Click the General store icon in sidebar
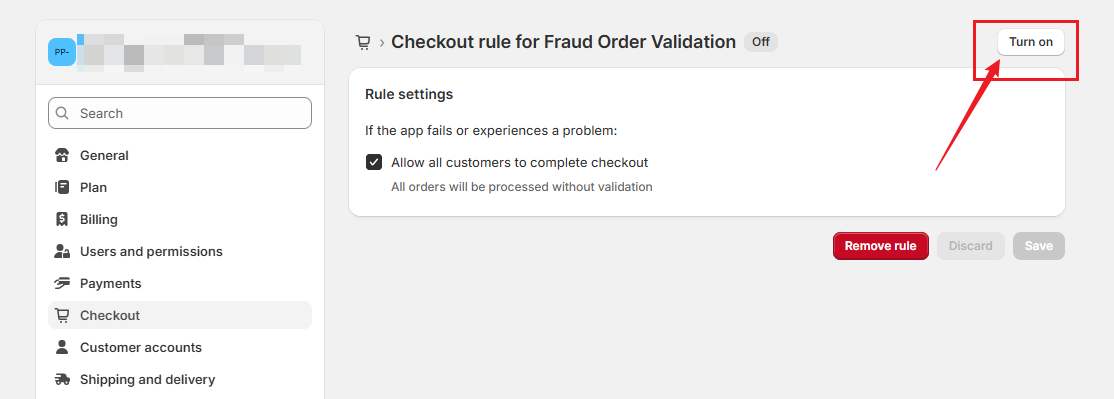1114x399 pixels. click(62, 155)
